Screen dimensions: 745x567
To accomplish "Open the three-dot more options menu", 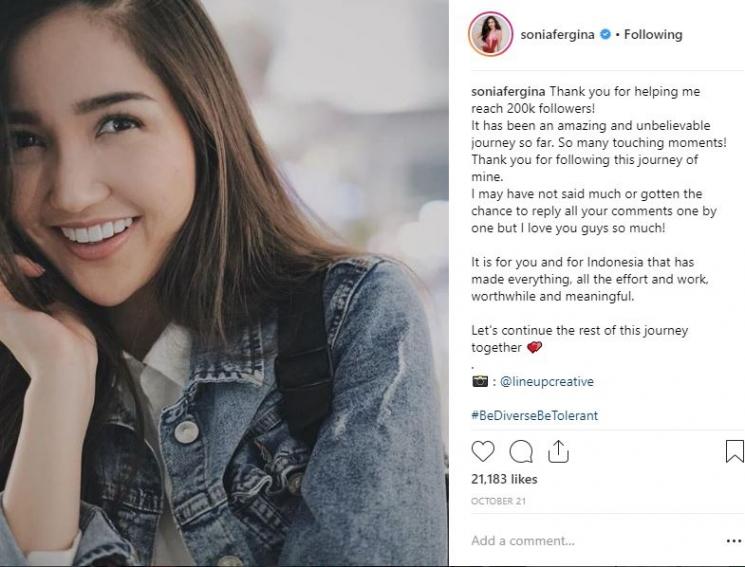I will [734, 540].
